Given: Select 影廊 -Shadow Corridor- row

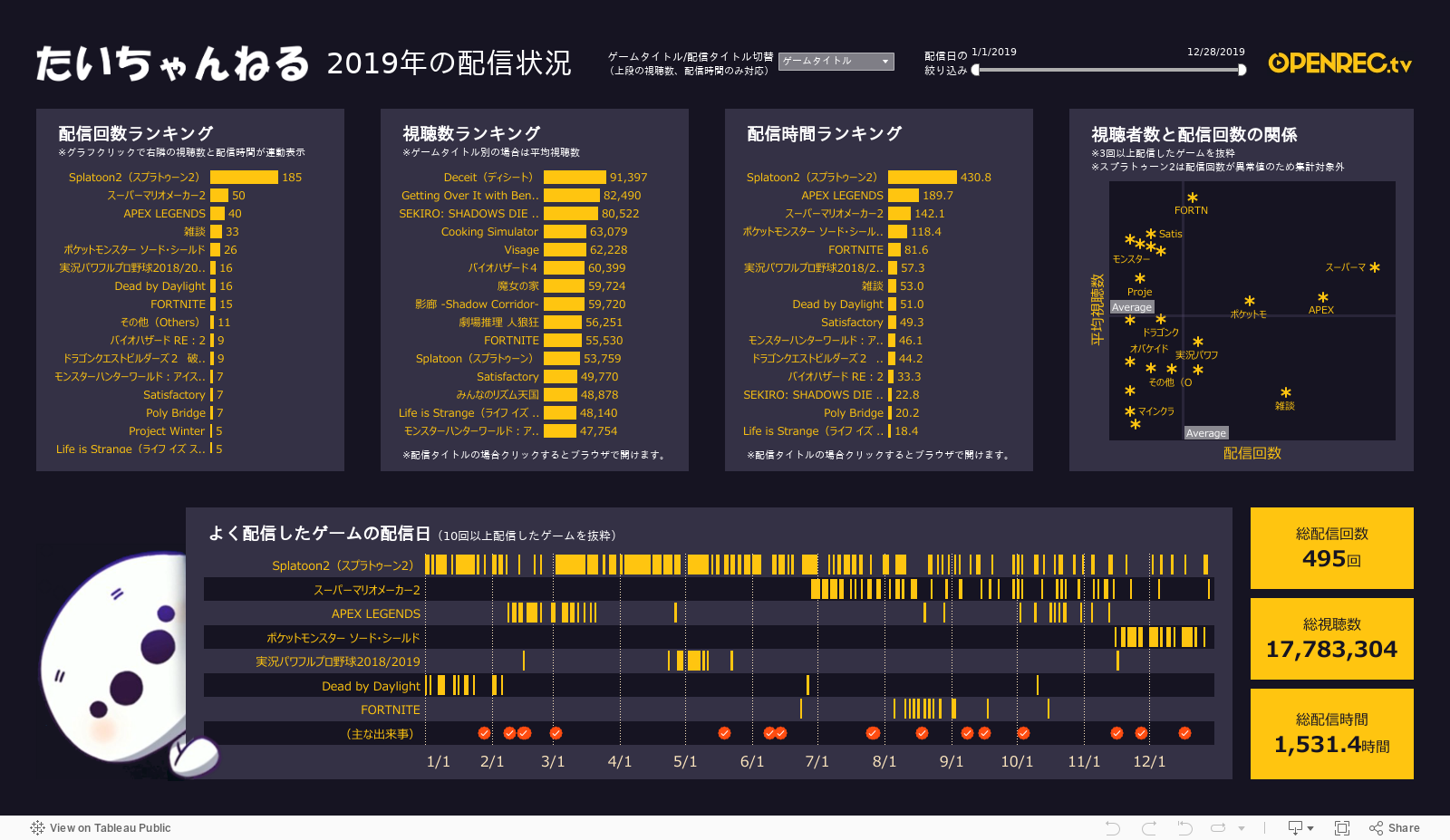Looking at the screenshot, I should (526, 304).
